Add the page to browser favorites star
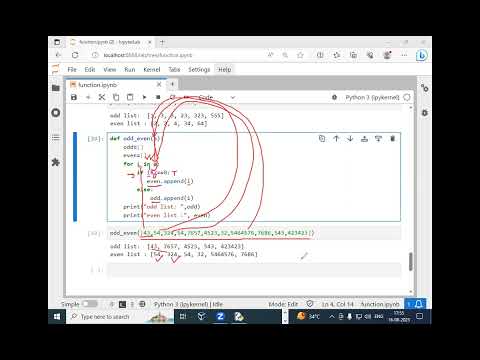480x360 pixels. tap(300, 55)
